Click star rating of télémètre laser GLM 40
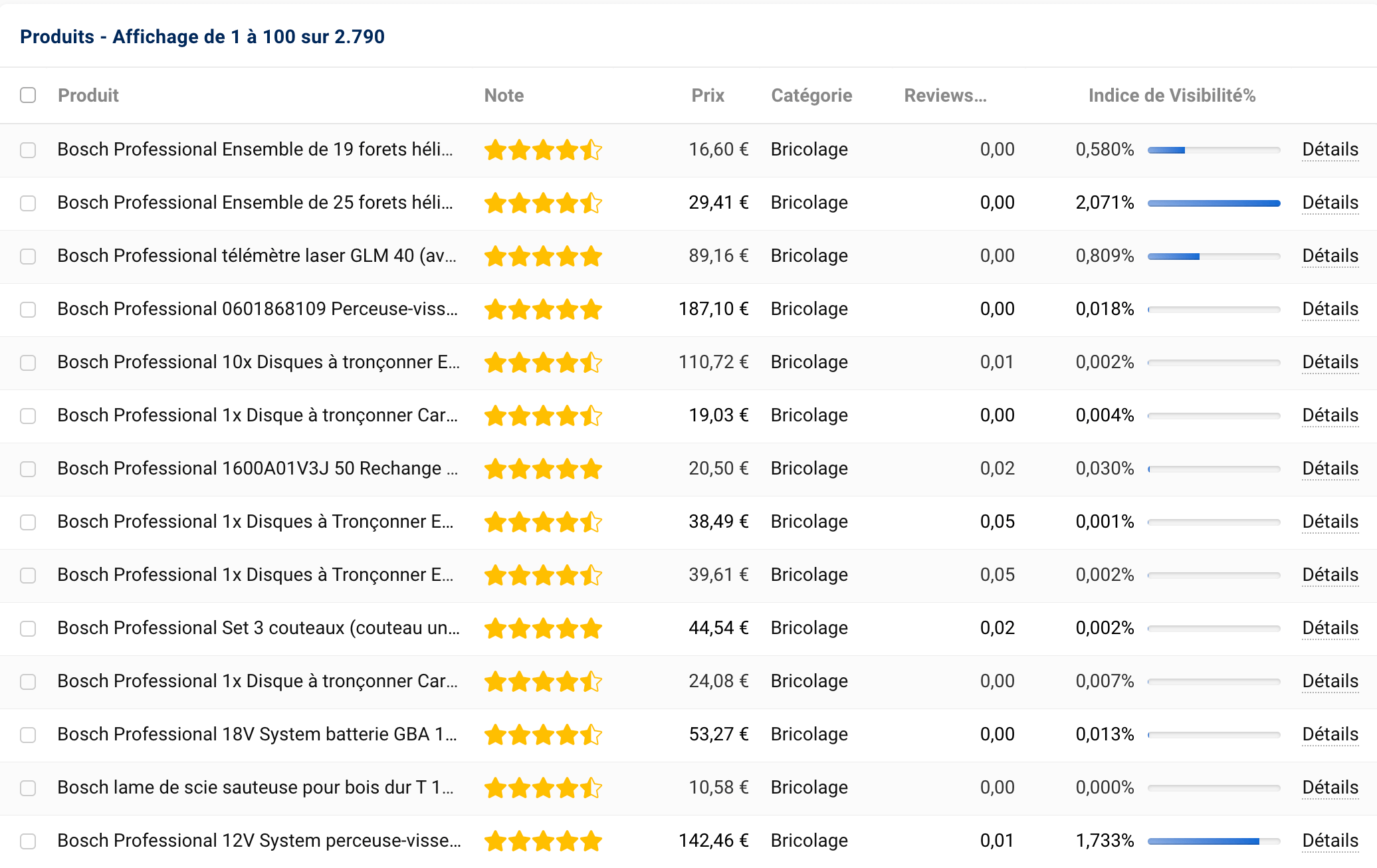 [x=543, y=257]
